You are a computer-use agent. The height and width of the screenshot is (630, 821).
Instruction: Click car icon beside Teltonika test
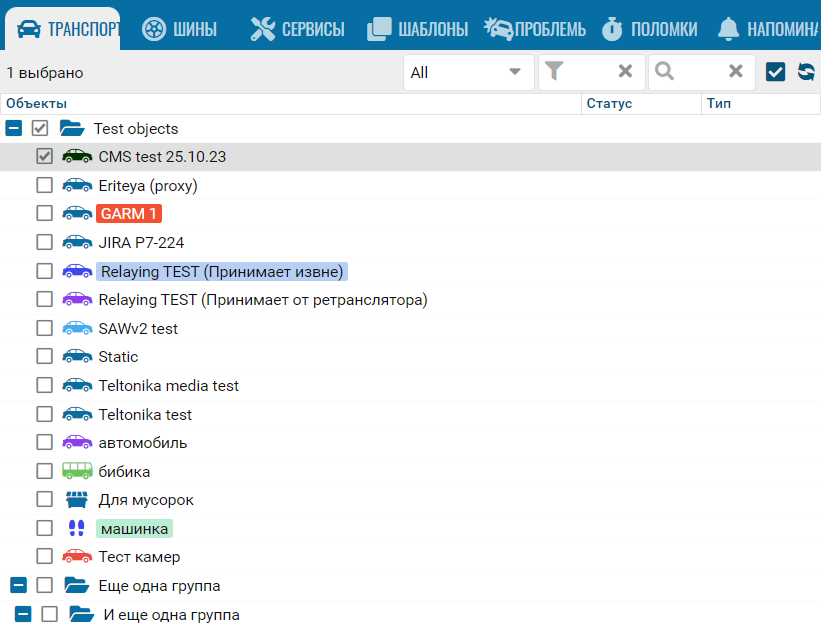[x=77, y=414]
